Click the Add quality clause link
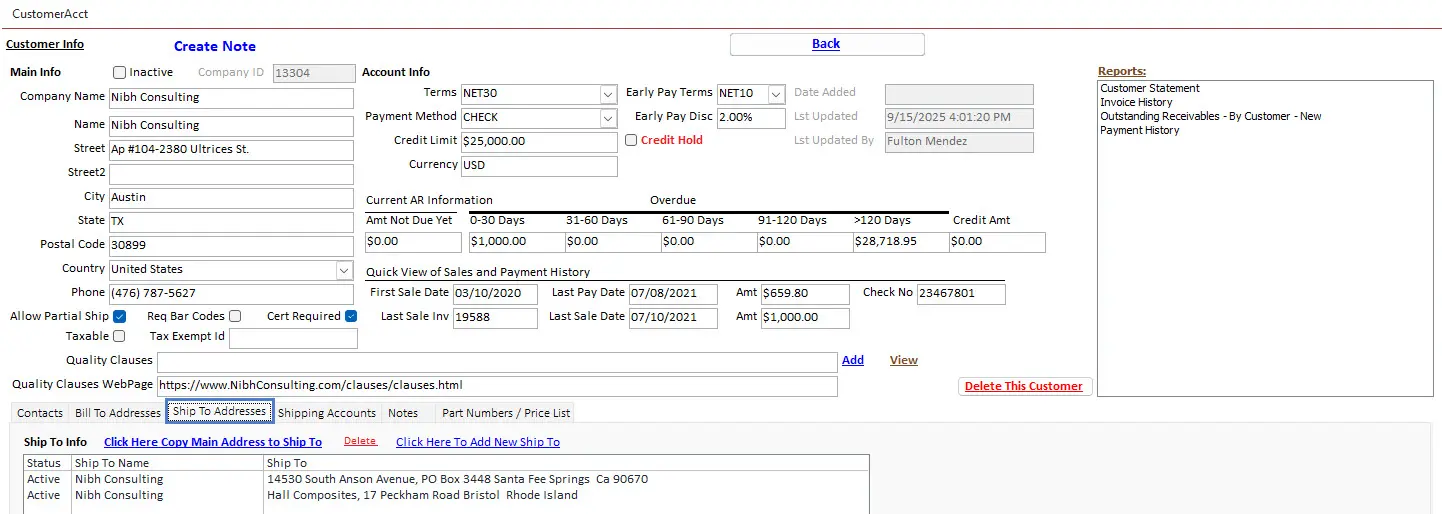This screenshot has width=1442, height=514. click(853, 360)
